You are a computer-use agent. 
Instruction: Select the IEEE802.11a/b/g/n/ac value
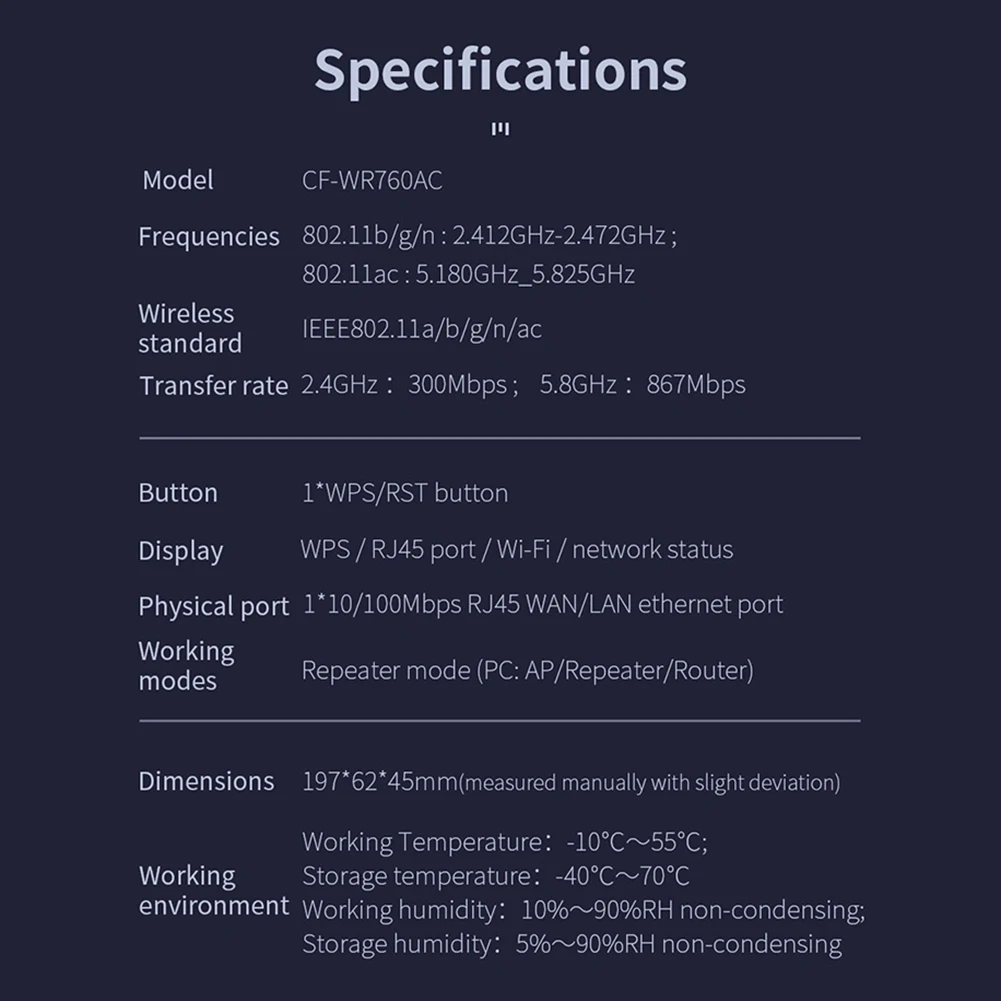click(421, 329)
